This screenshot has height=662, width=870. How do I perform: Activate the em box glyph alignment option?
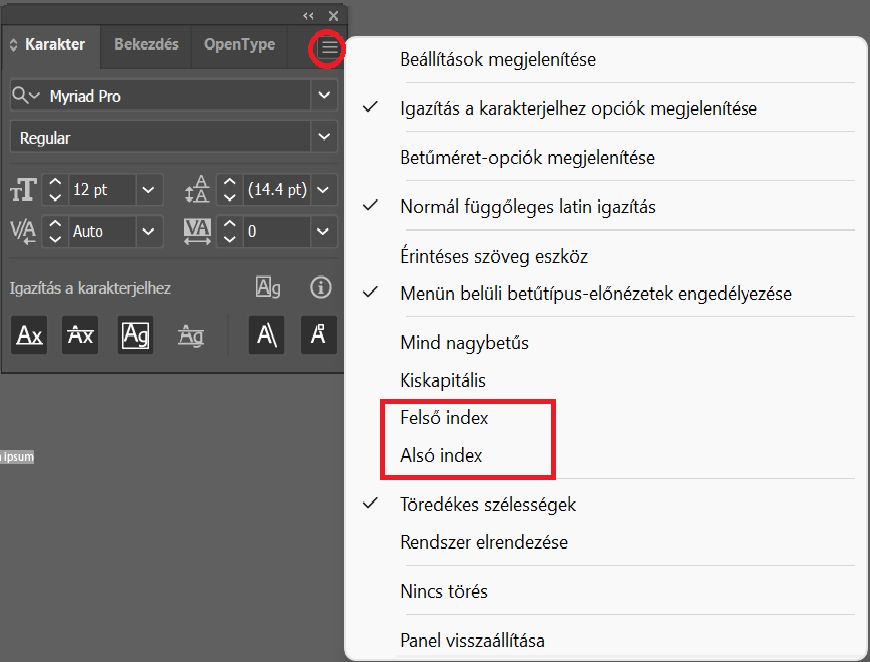click(x=135, y=335)
